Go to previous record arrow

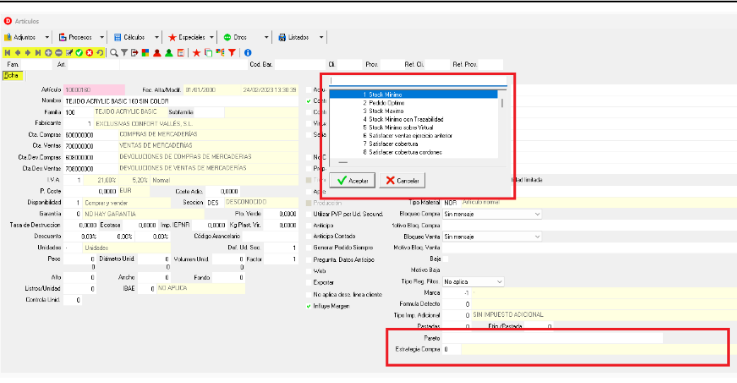(18, 53)
